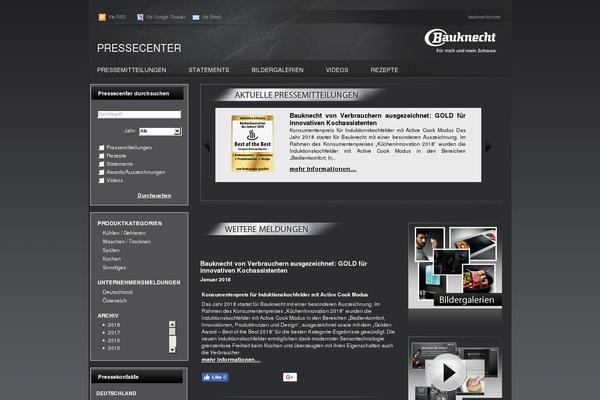Click the archive scrollbar up arrow

pyautogui.click(x=172, y=324)
